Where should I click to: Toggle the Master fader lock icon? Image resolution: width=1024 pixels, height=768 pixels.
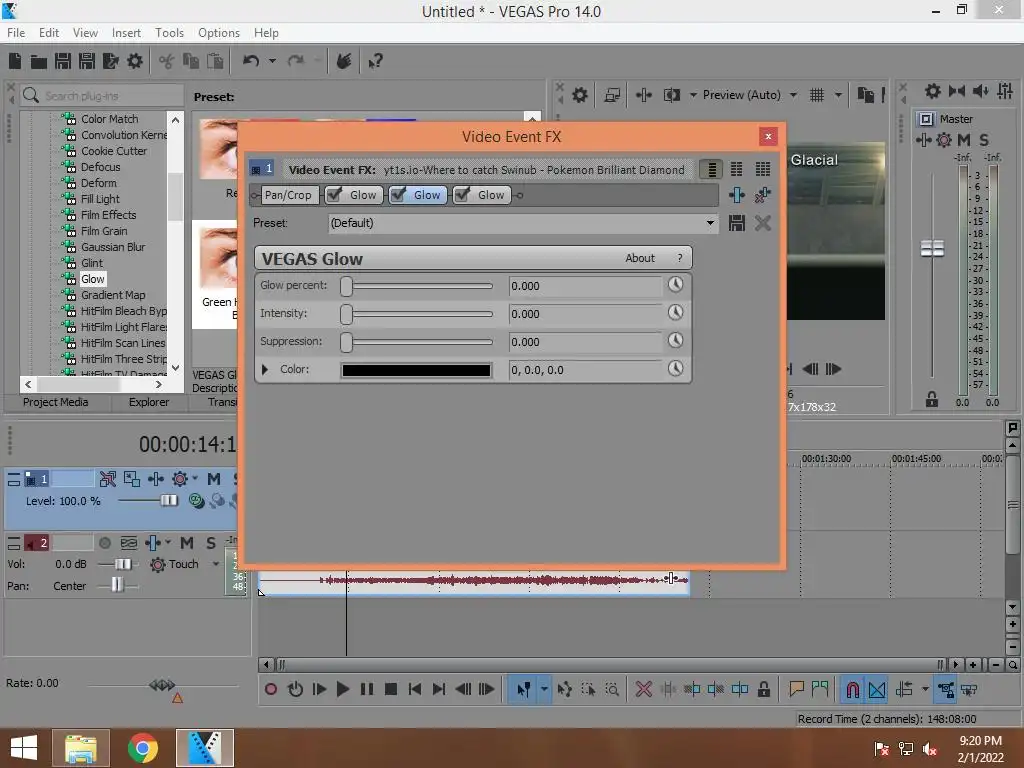(932, 400)
